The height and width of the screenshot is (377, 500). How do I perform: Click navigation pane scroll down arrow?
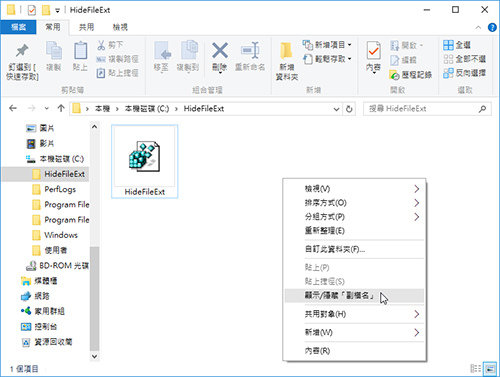[x=94, y=356]
